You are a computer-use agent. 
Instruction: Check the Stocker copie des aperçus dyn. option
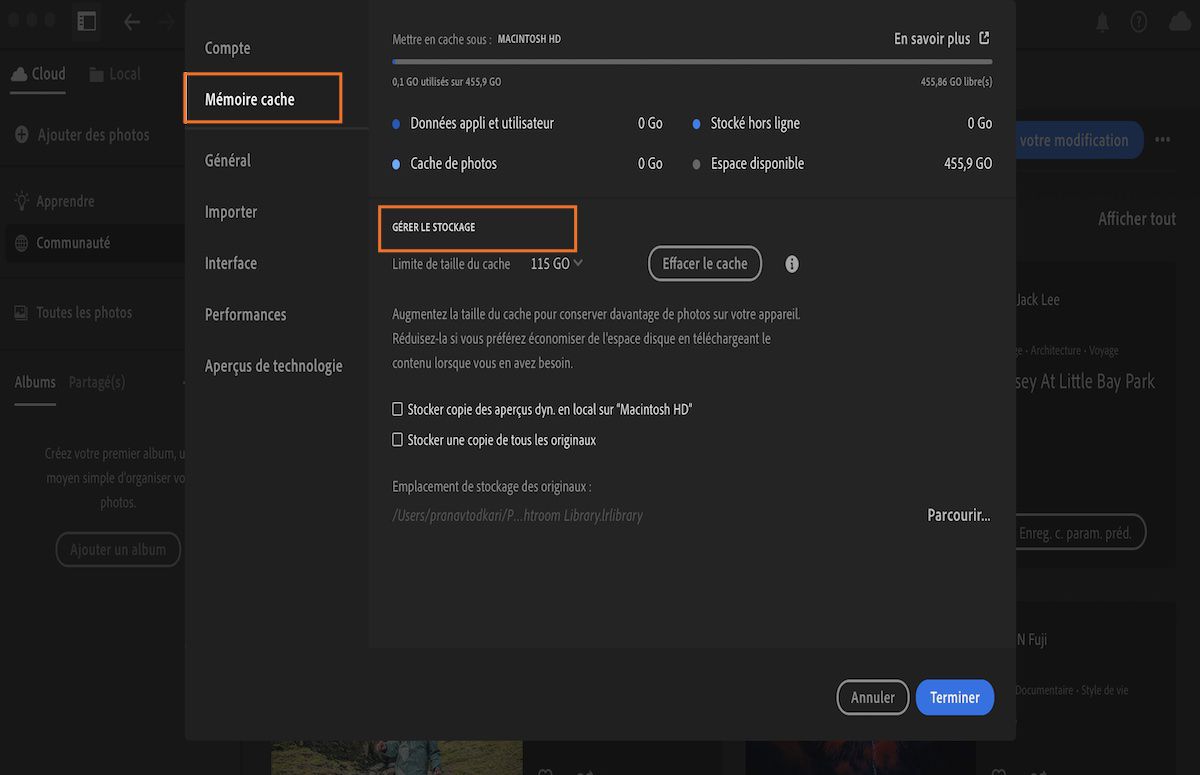click(x=397, y=409)
